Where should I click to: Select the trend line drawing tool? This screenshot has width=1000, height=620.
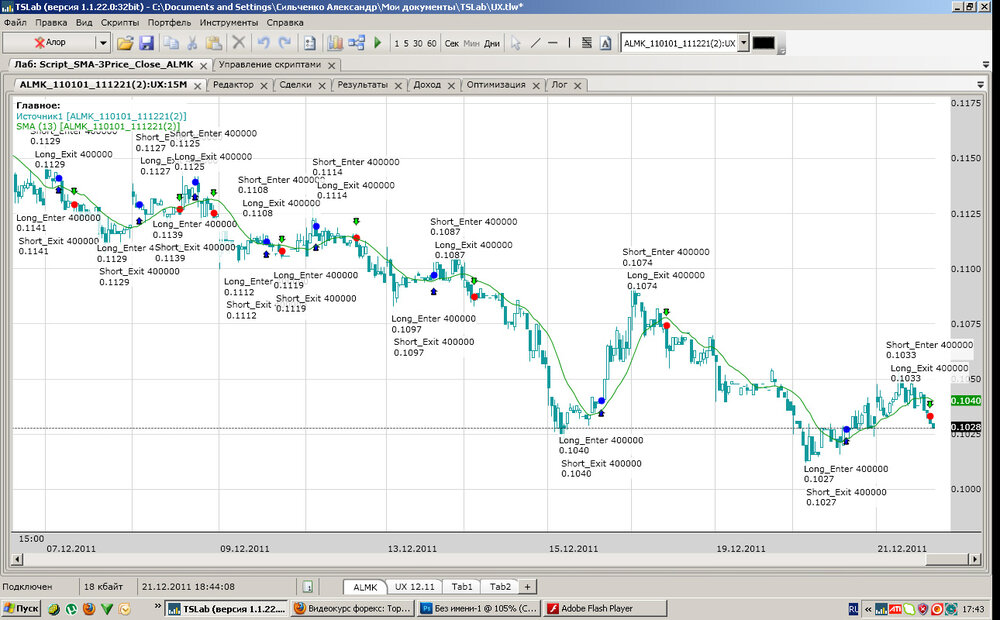tap(536, 43)
